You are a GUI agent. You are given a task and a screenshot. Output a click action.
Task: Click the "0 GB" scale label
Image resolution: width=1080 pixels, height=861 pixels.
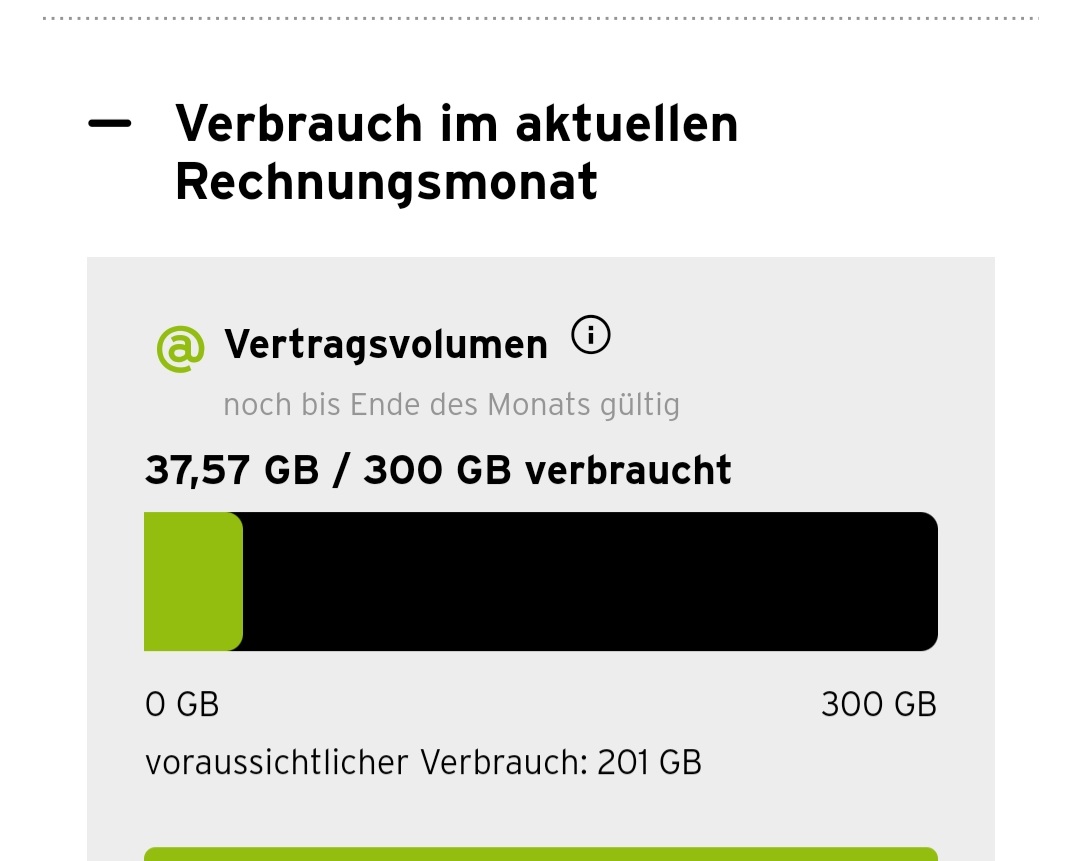pos(182,705)
